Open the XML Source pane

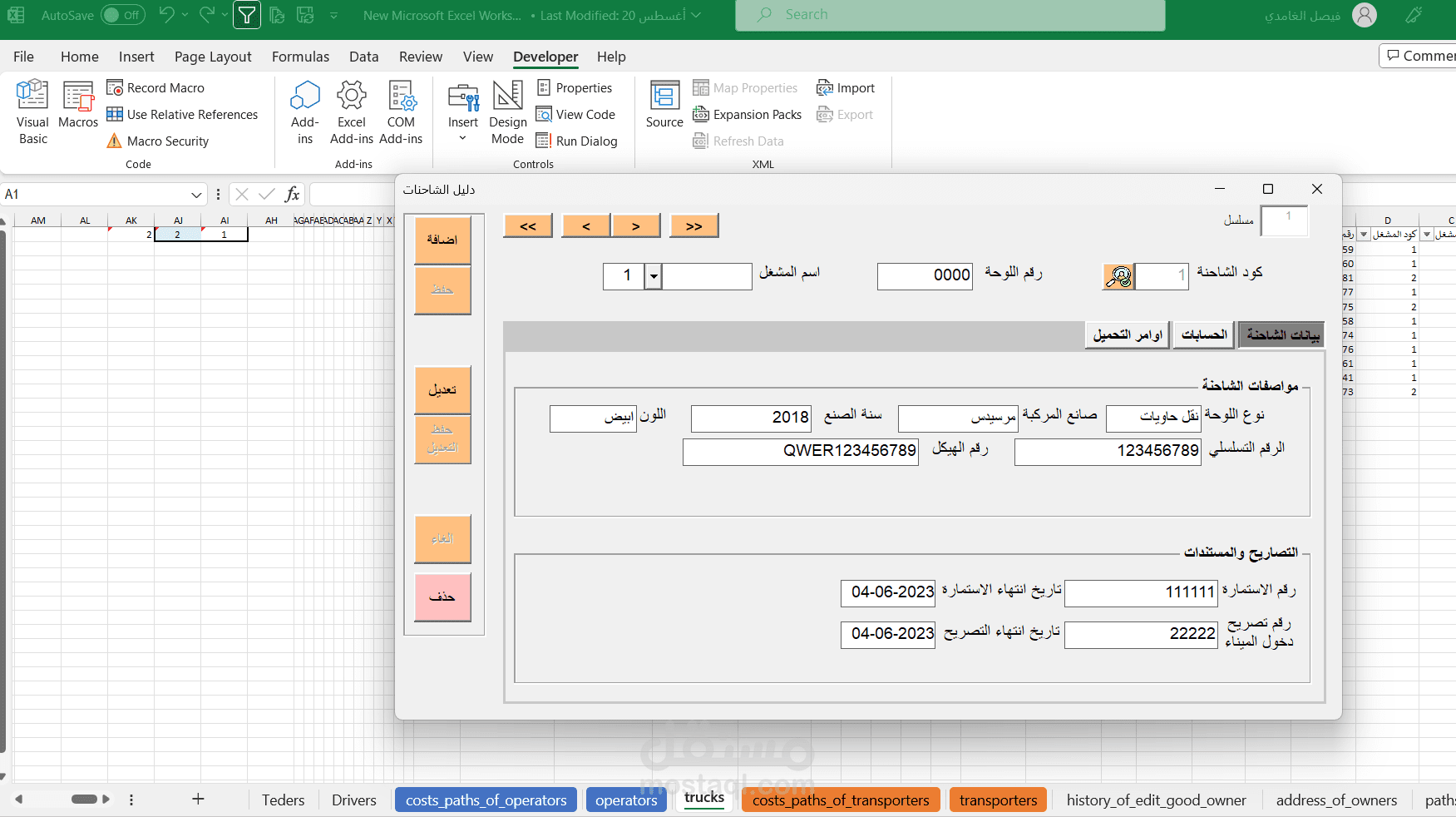tap(664, 105)
